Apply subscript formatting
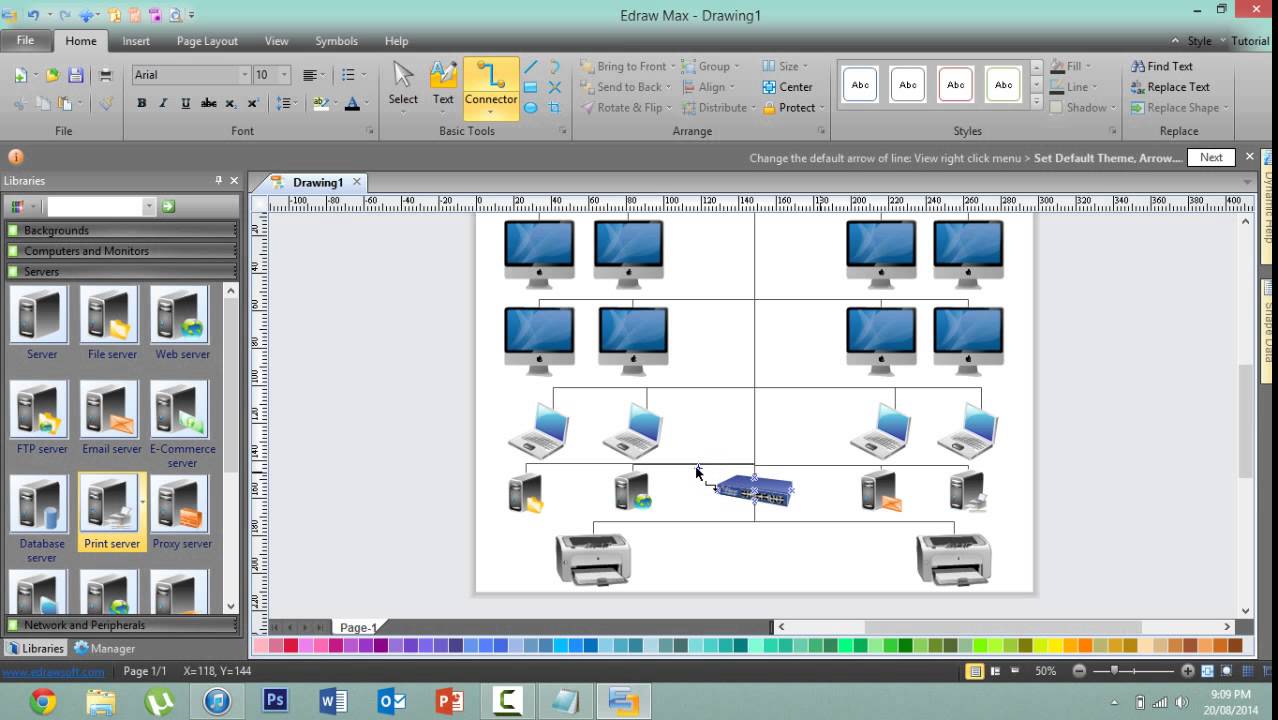Screen dimensions: 1278x720 coord(230,103)
